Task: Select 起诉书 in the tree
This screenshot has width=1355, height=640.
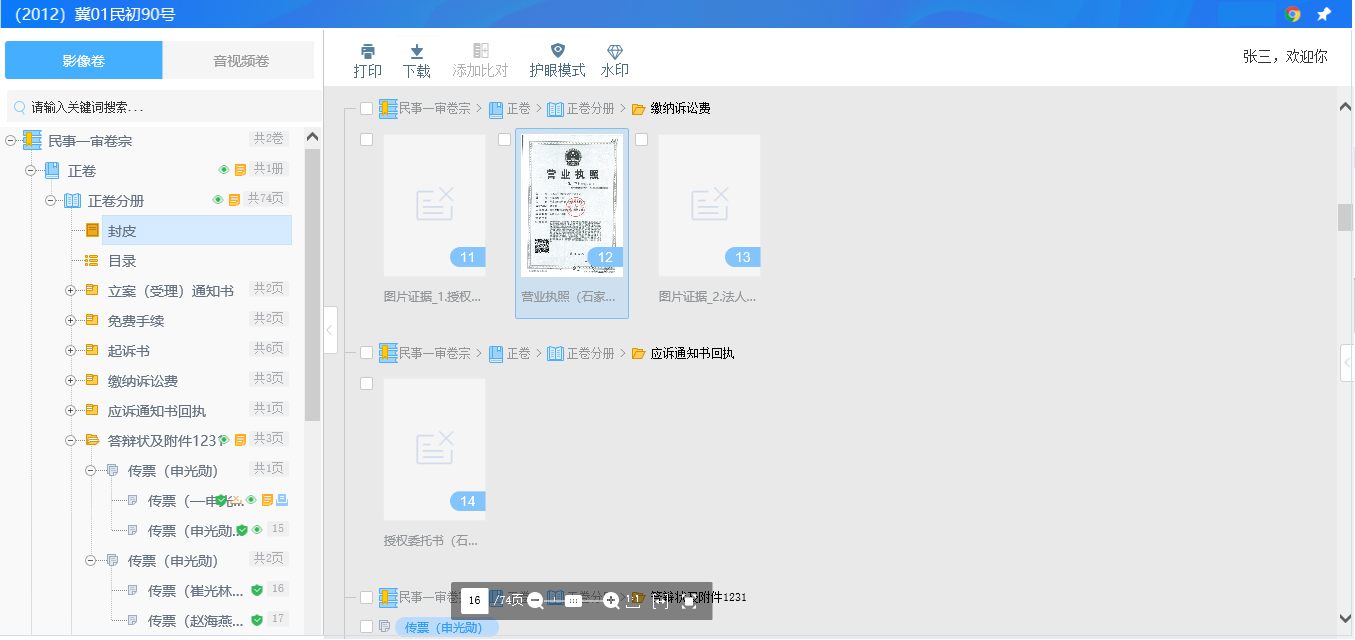Action: tap(129, 351)
